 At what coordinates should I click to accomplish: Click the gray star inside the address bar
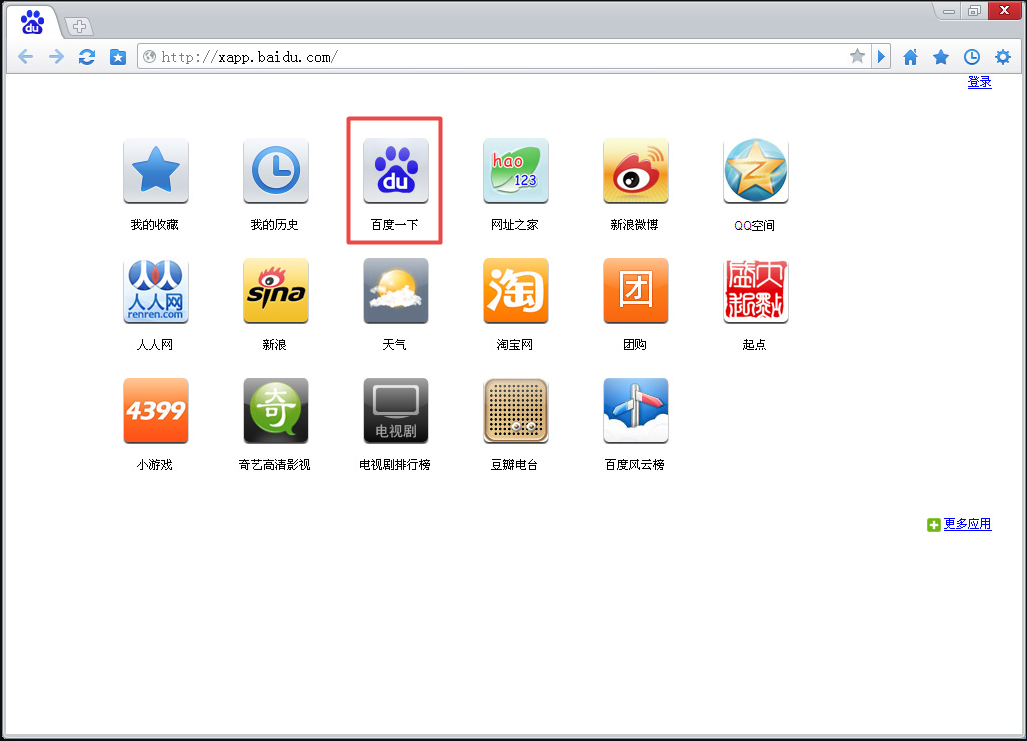pos(857,56)
